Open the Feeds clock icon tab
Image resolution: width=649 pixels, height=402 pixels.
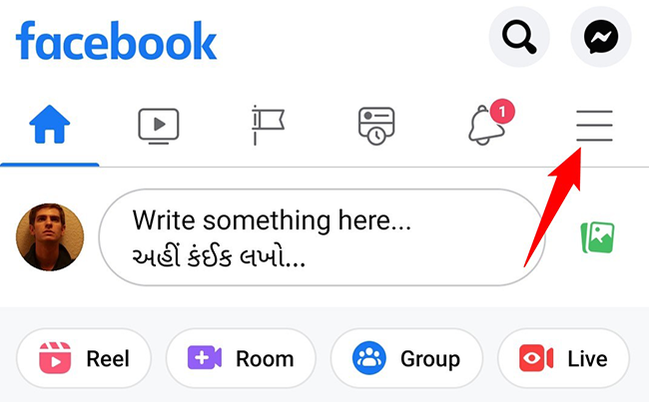pos(376,126)
